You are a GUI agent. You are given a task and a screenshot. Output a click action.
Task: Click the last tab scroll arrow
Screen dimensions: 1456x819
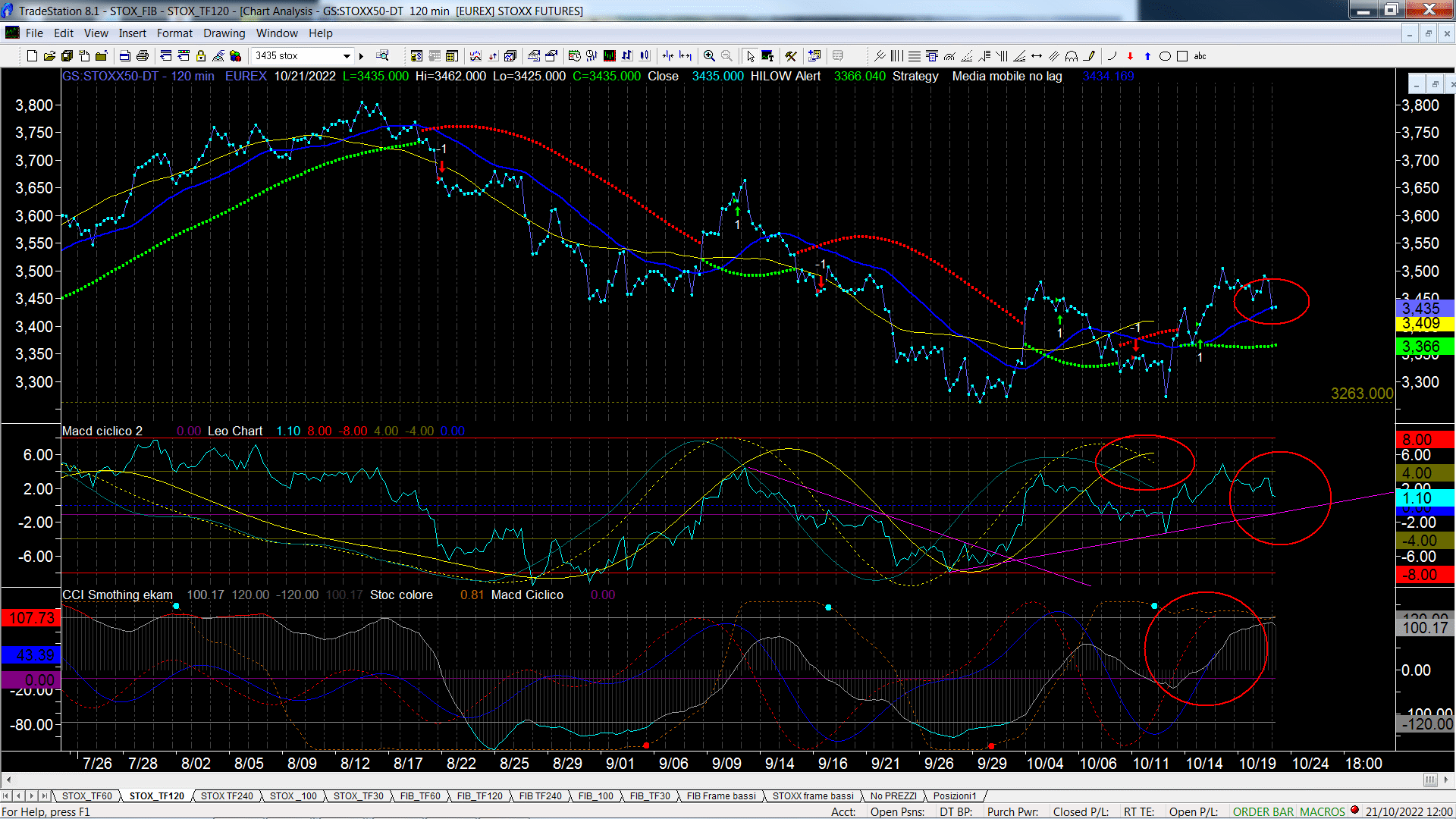pyautogui.click(x=45, y=796)
